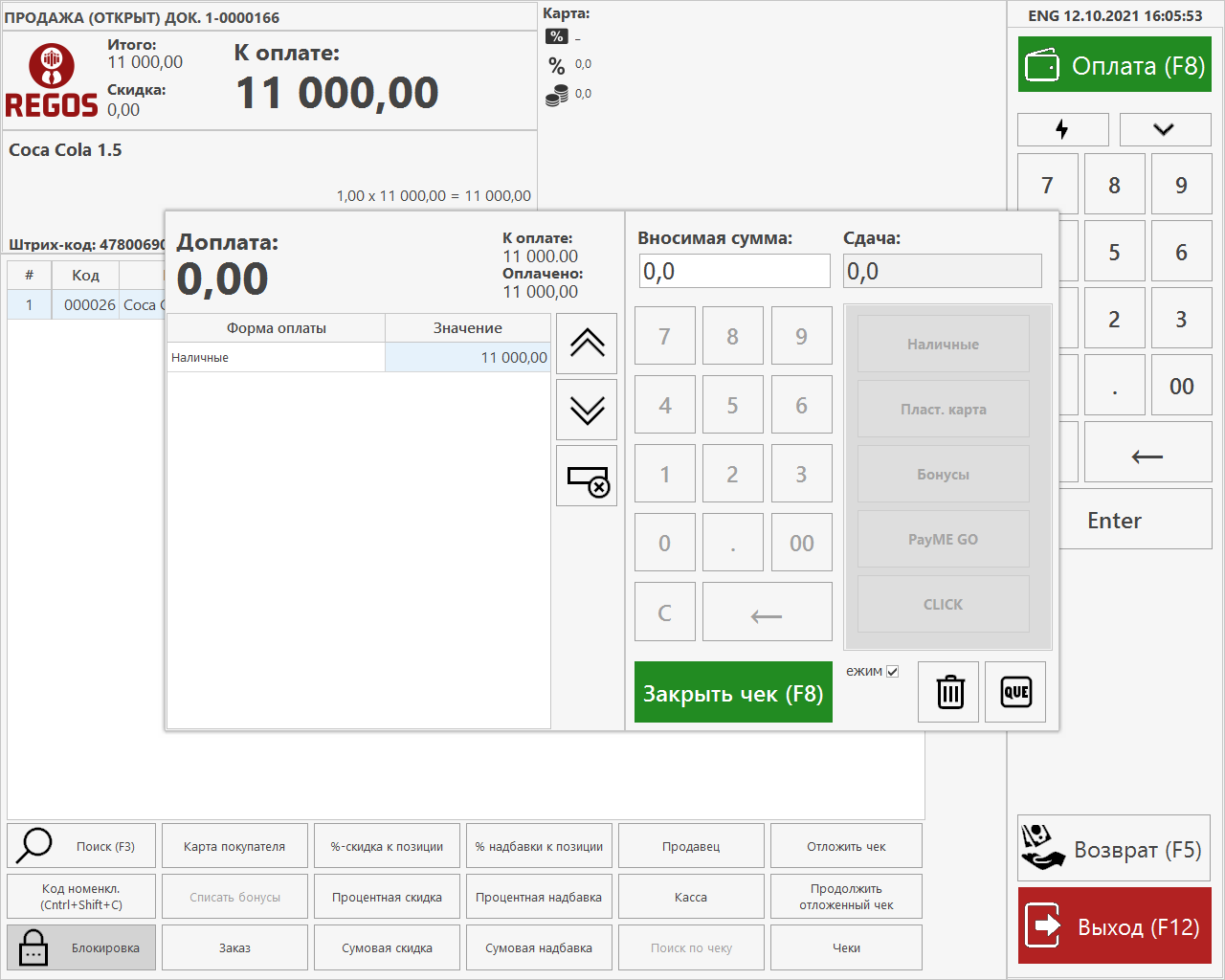This screenshot has width=1225, height=980.
Task: Click the QUE queue icon button
Action: [1015, 692]
